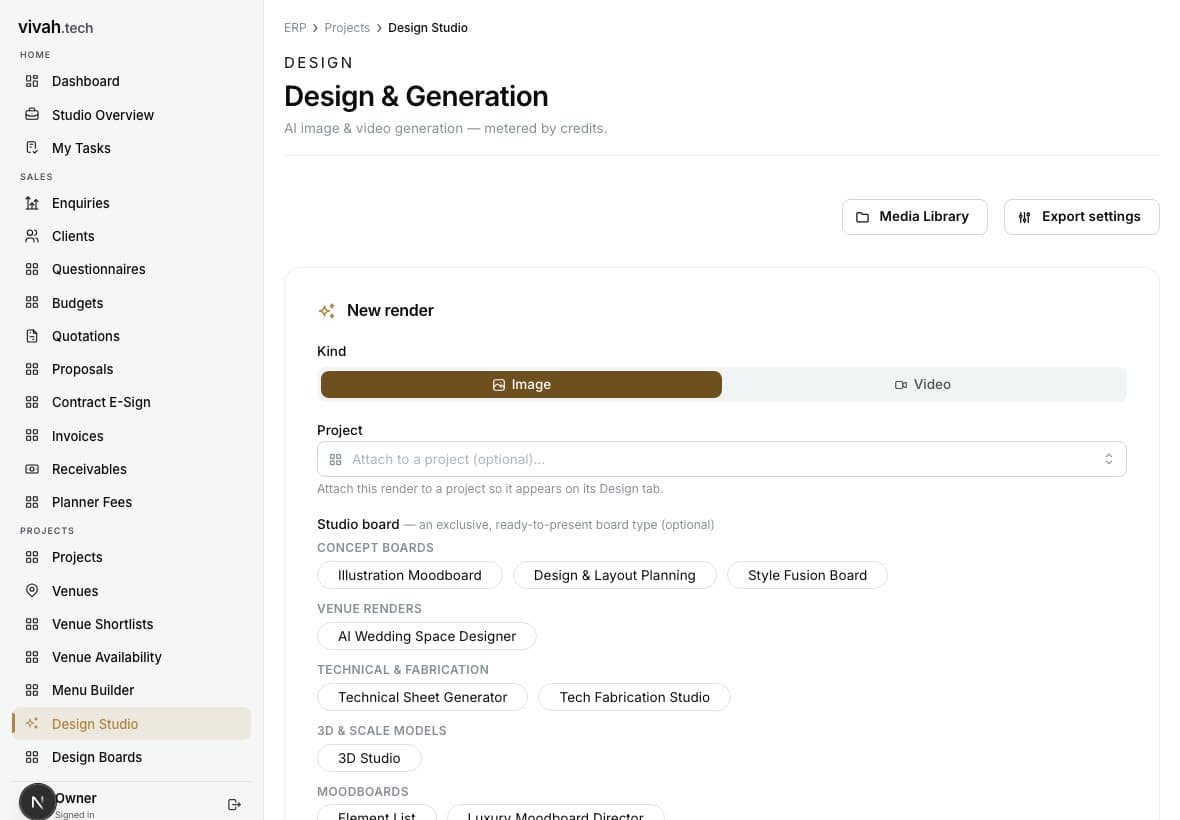This screenshot has height=820, width=1180.
Task: Click the Questionnaires grid icon
Action: click(x=32, y=269)
